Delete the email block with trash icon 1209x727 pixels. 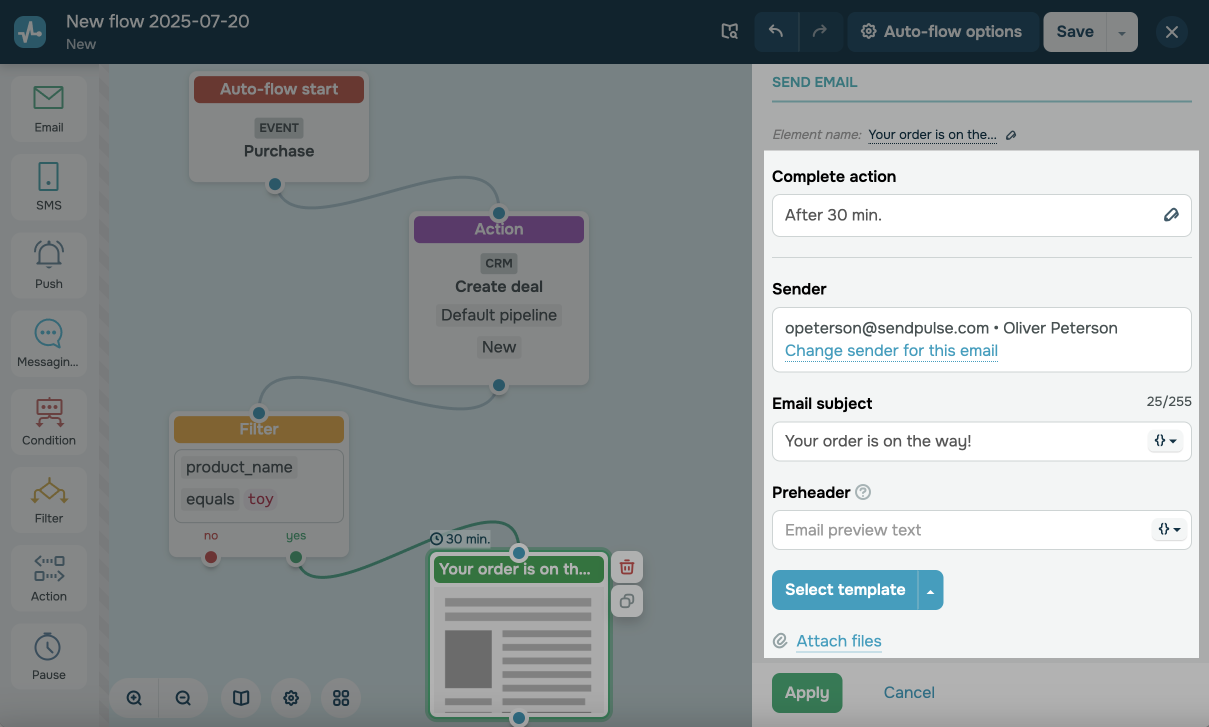click(x=627, y=567)
